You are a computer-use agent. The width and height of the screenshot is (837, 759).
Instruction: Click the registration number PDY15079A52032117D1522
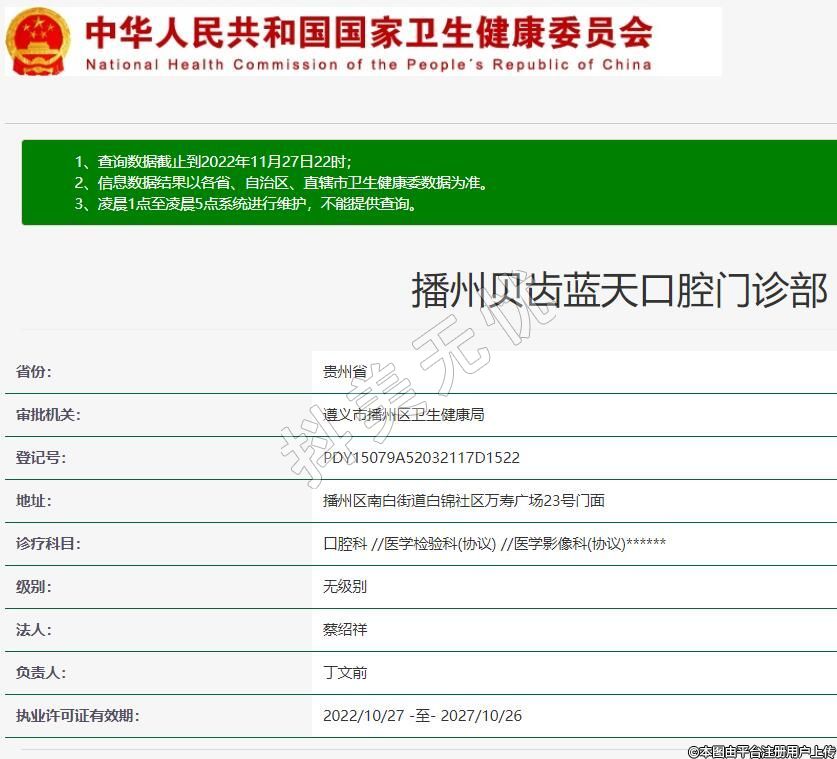[x=421, y=458]
